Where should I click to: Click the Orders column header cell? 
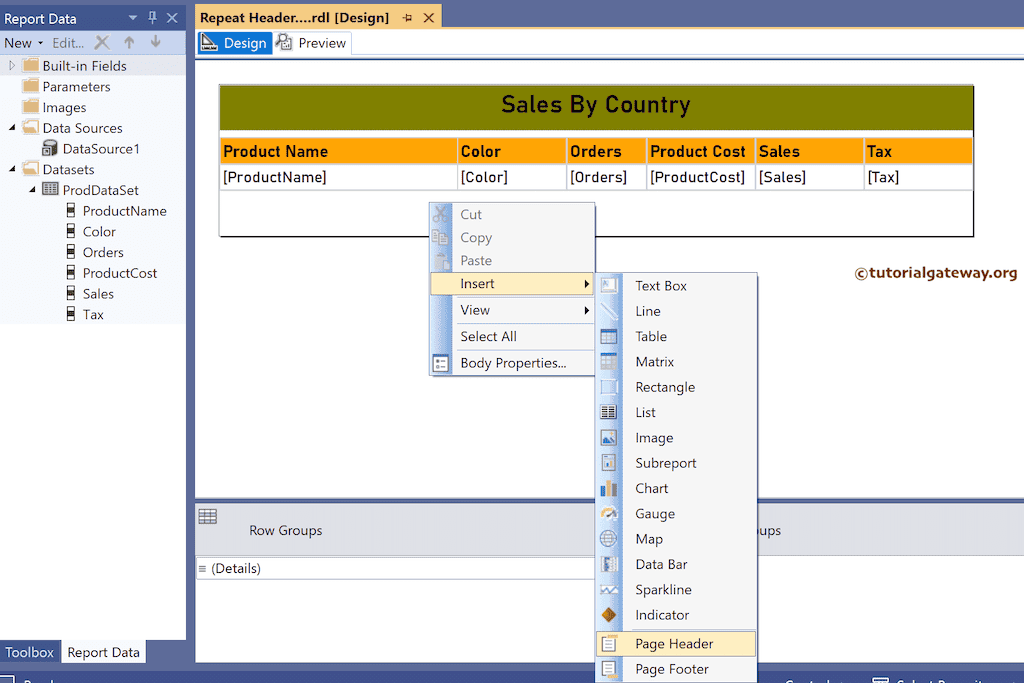(607, 151)
